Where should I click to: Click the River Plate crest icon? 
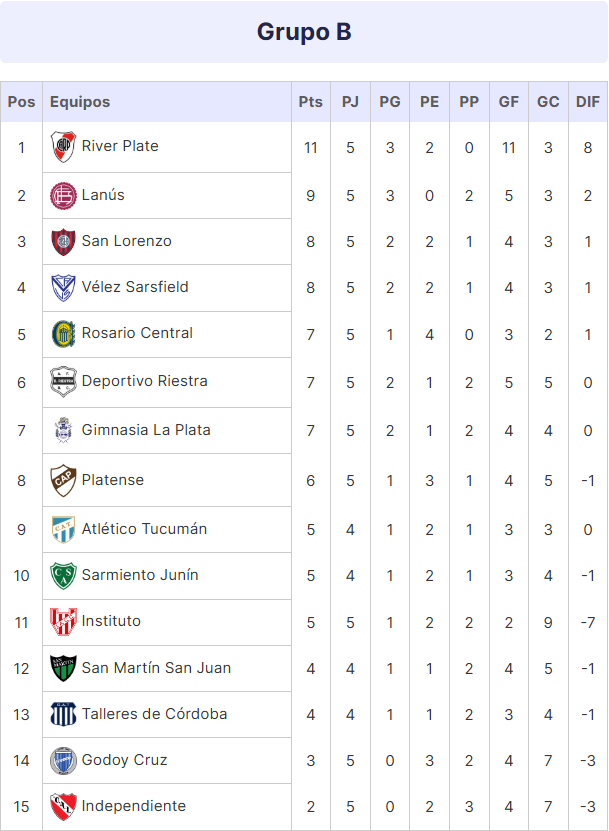point(63,146)
